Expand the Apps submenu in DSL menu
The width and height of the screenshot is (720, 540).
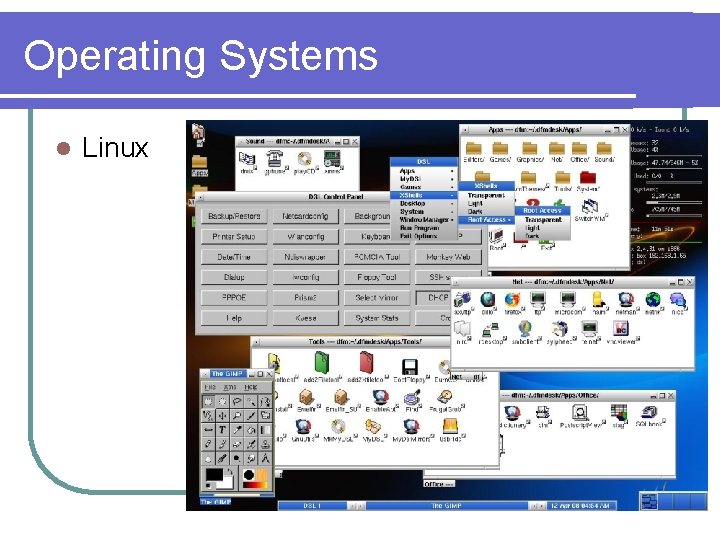[423, 171]
